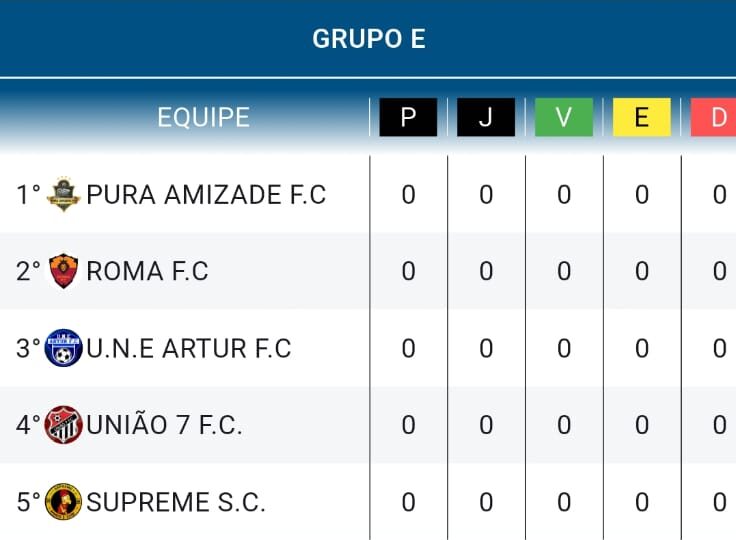Viewport: 736px width, 540px height.
Task: Click the Pura Amizade F.C team crest
Action: pos(63,194)
